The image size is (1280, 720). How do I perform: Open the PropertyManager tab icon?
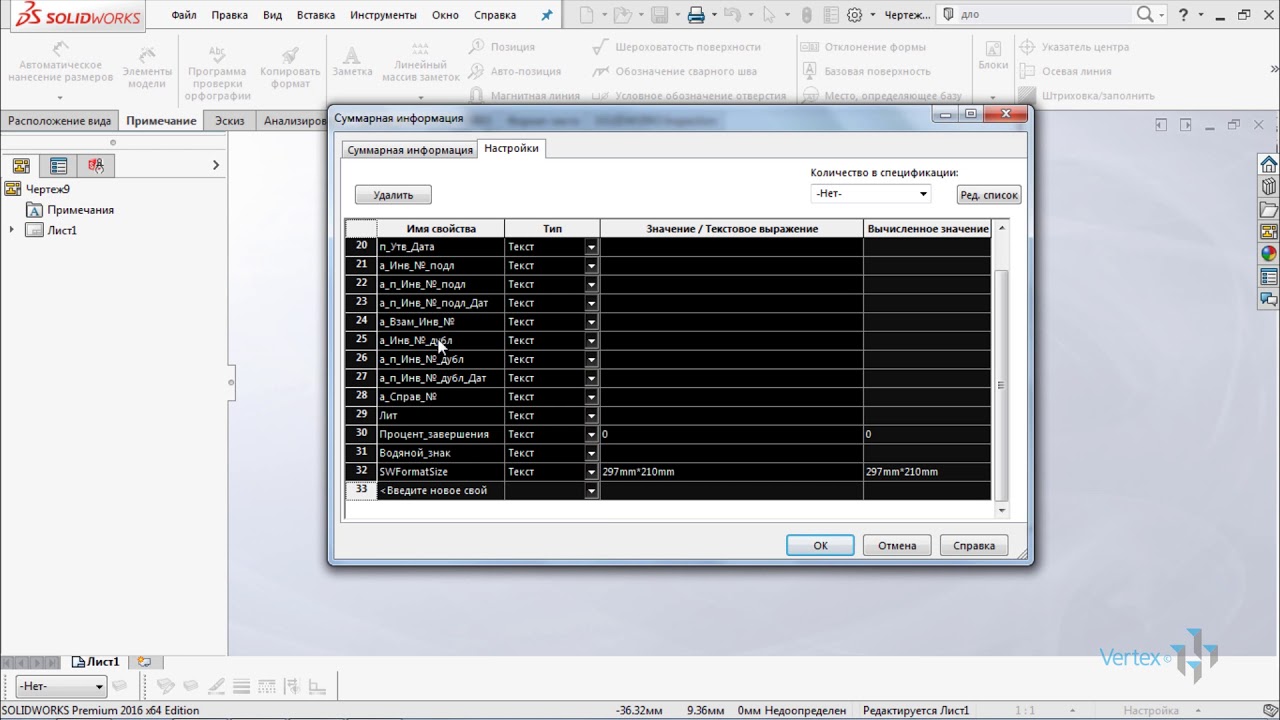pyautogui.click(x=58, y=165)
